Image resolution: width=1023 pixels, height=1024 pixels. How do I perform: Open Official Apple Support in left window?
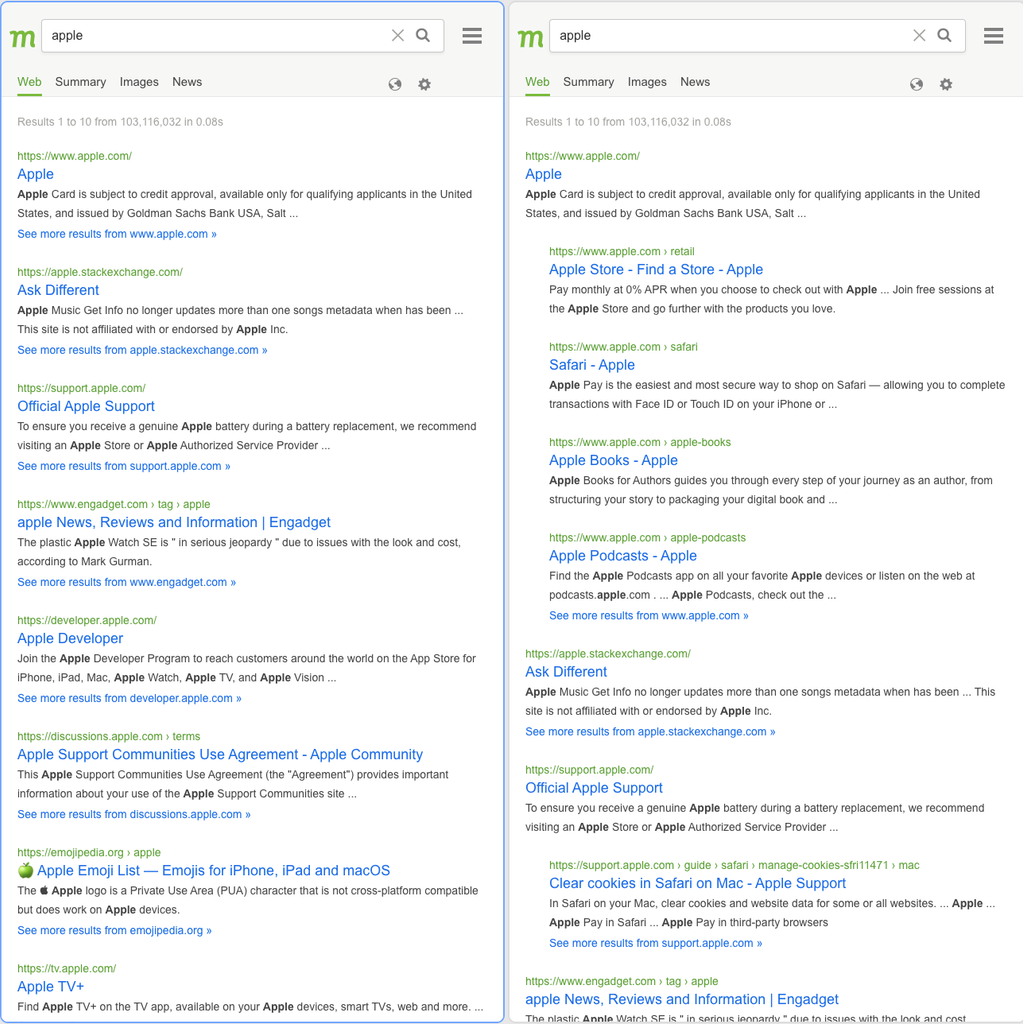click(x=86, y=406)
